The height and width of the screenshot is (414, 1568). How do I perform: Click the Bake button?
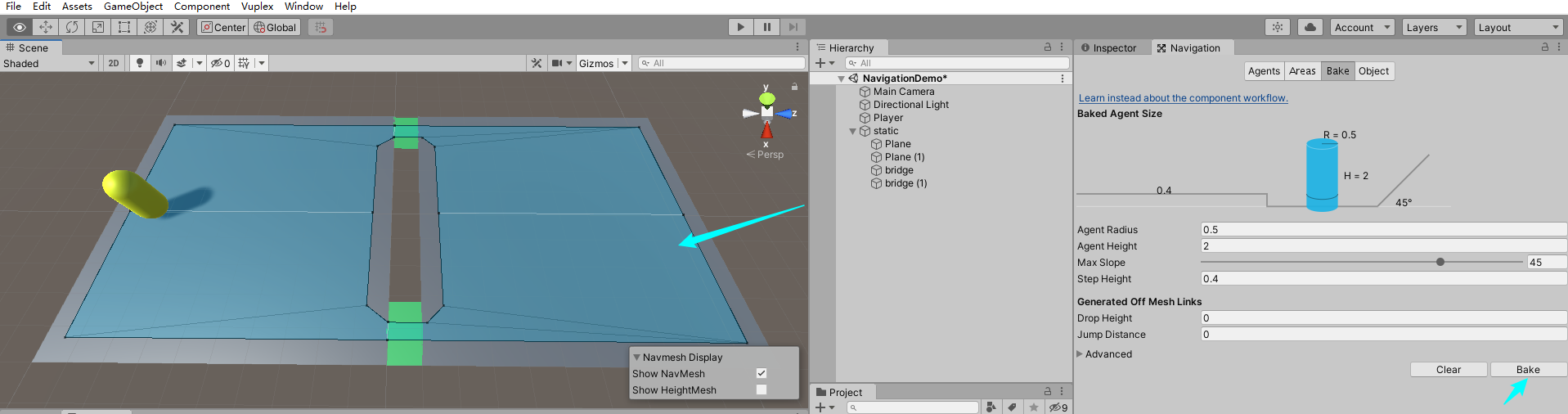tap(1528, 370)
